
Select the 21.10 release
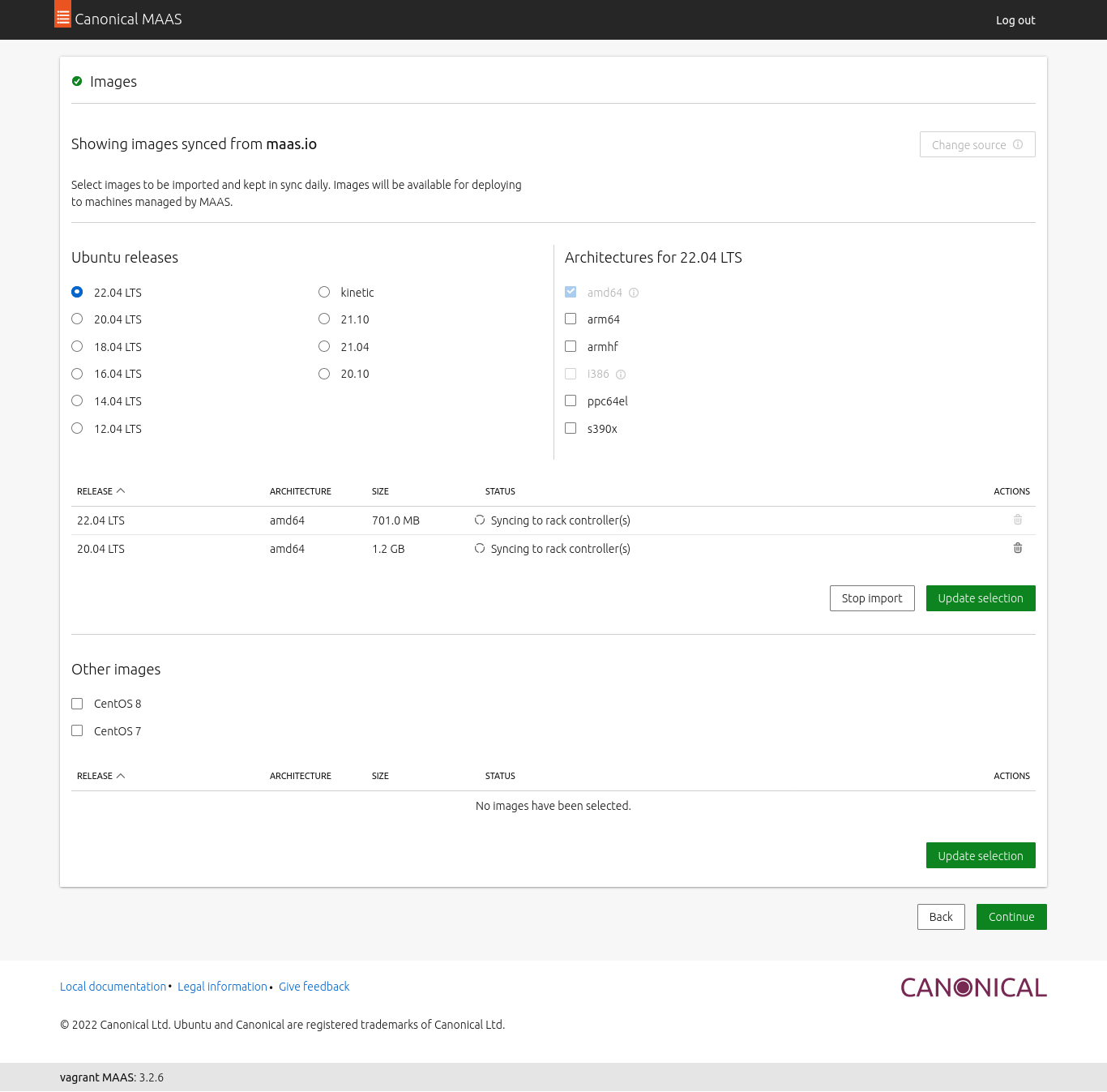tap(324, 319)
